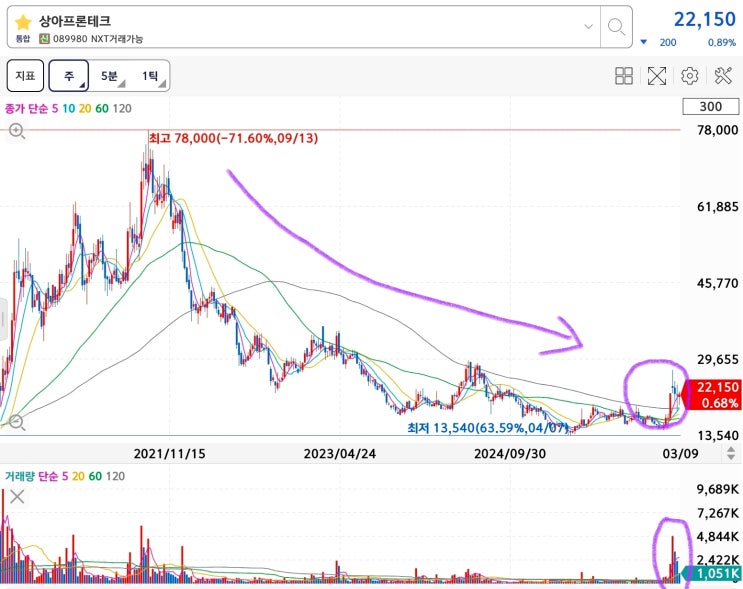Screen dimensions: 743x589
Task: Click the blue down-arrow change indicator
Action: 643,42
